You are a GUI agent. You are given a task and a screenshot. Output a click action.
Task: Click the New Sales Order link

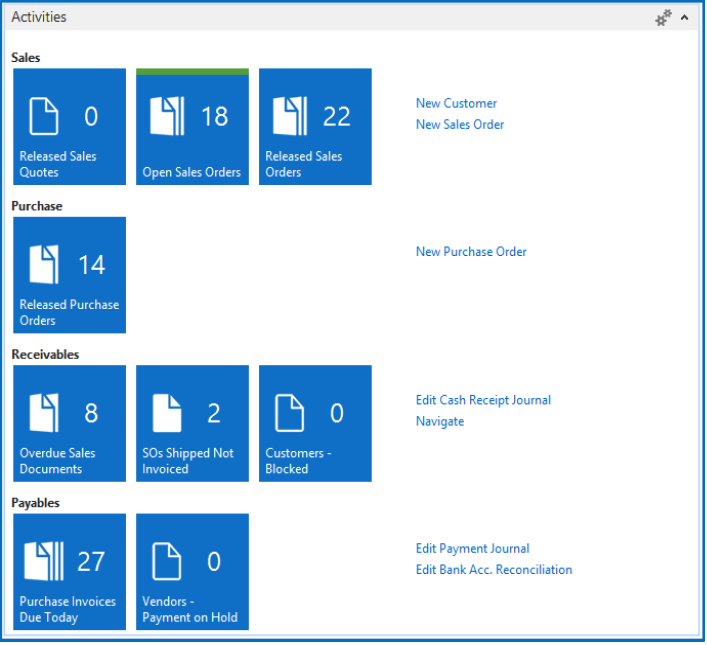tap(460, 125)
